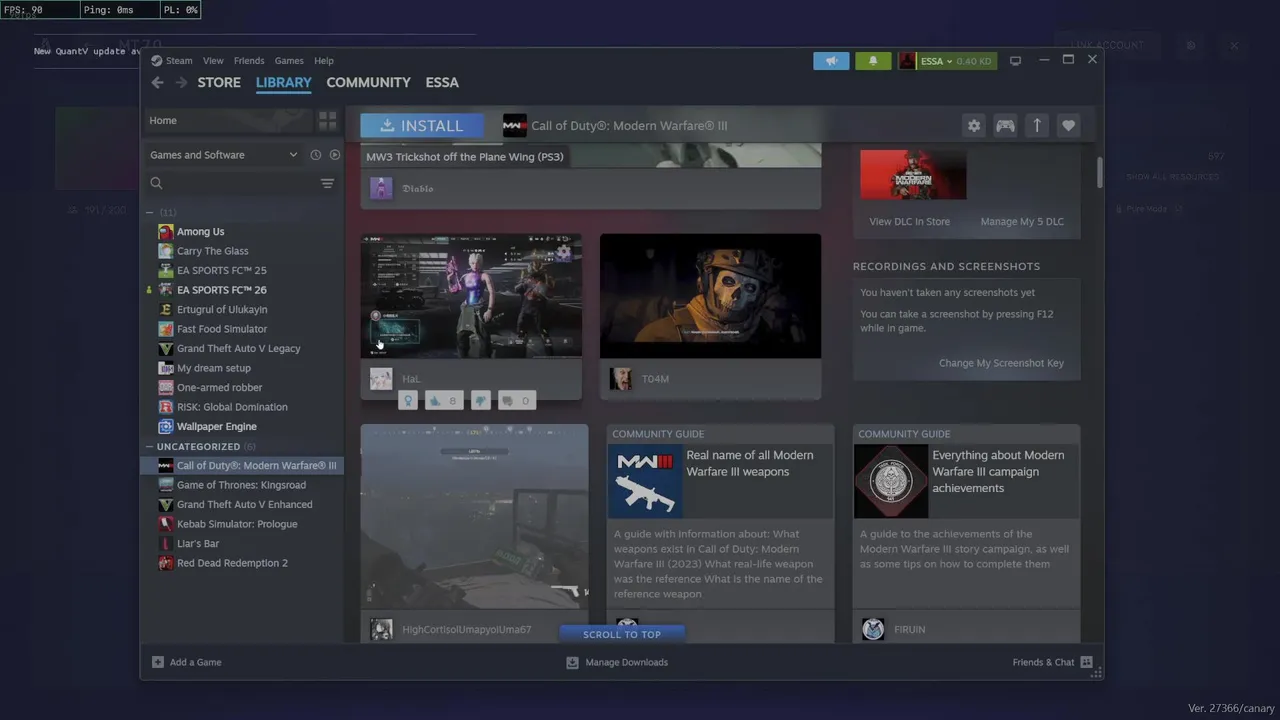Viewport: 1280px width, 720px height.
Task: Open the Help menu
Action: (324, 61)
